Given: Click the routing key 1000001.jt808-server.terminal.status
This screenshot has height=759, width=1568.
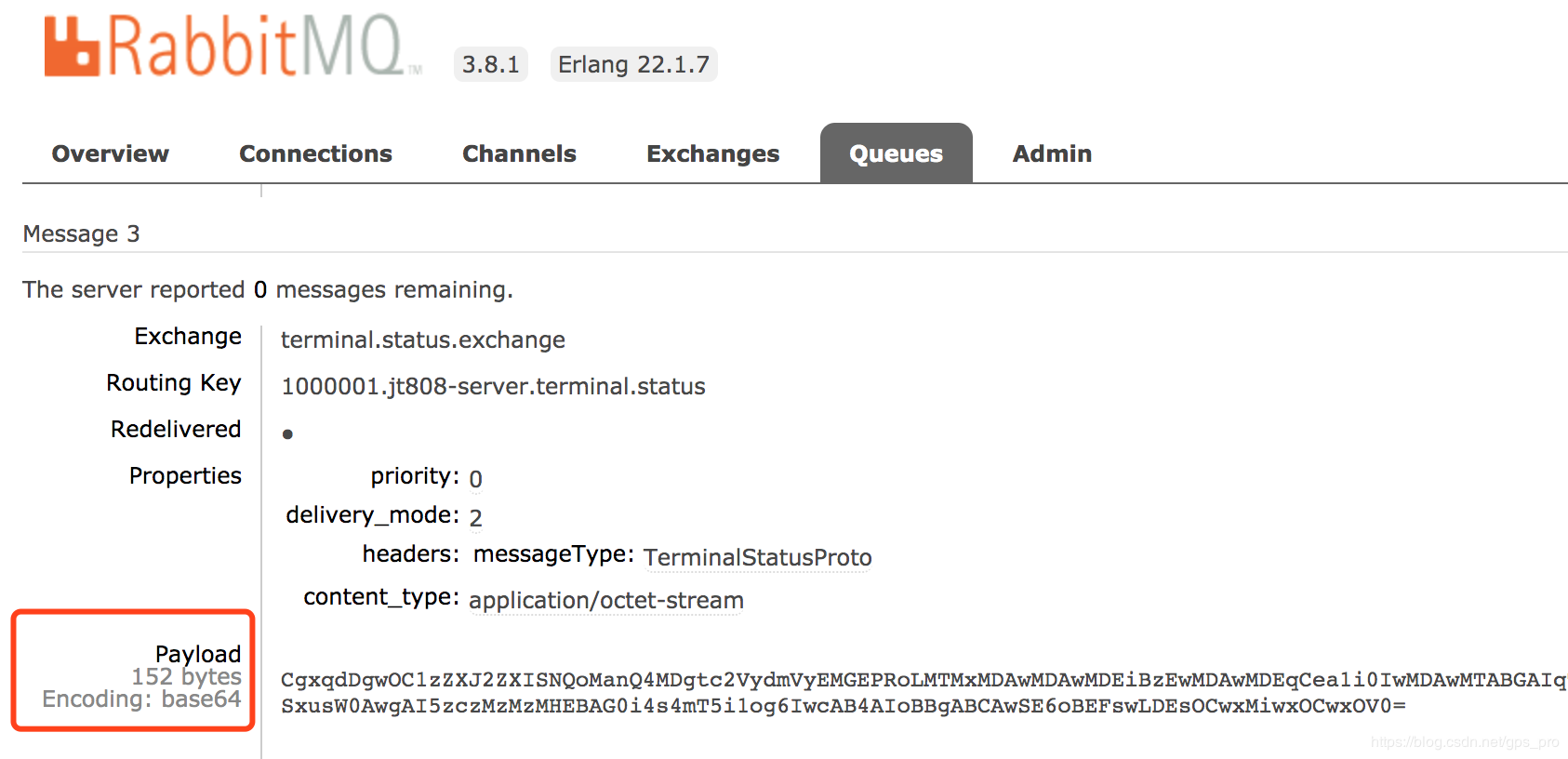Looking at the screenshot, I should tap(493, 386).
